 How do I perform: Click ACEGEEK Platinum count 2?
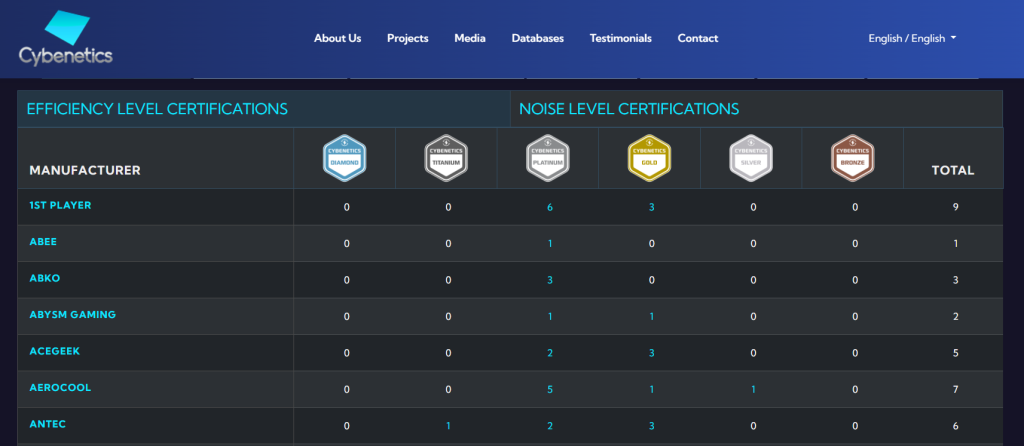550,354
